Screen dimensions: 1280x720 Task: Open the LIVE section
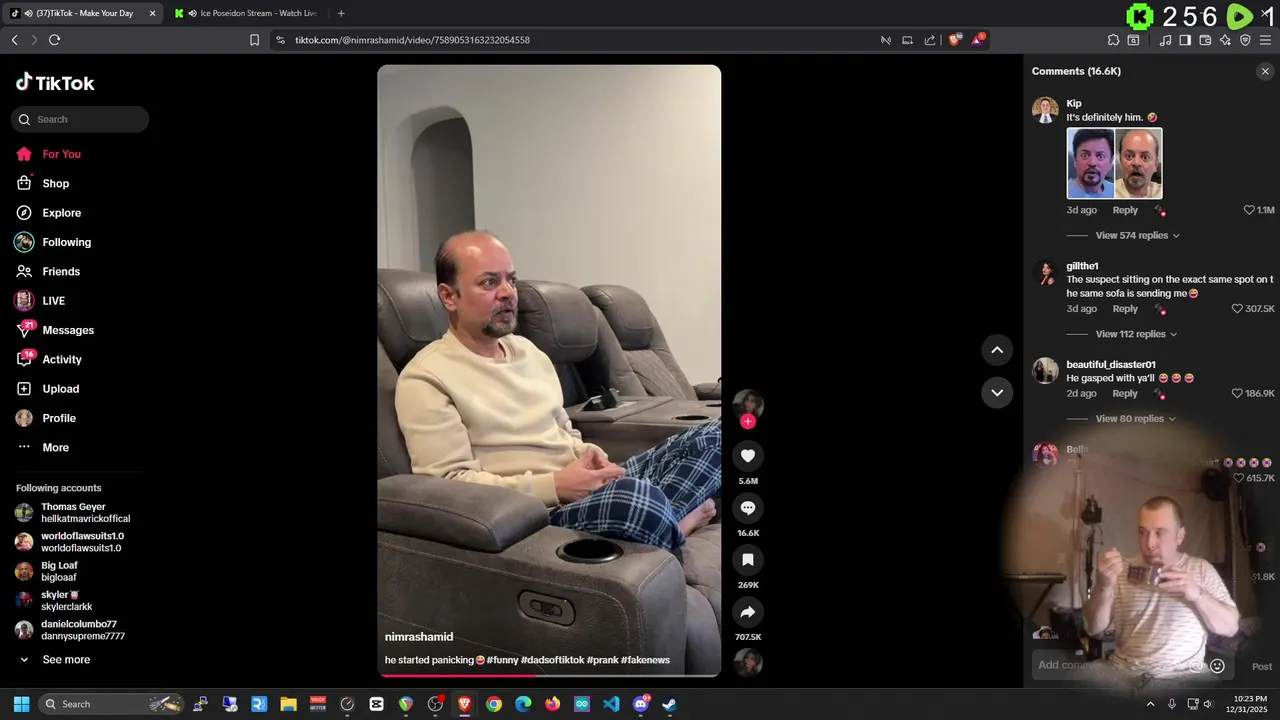(53, 301)
